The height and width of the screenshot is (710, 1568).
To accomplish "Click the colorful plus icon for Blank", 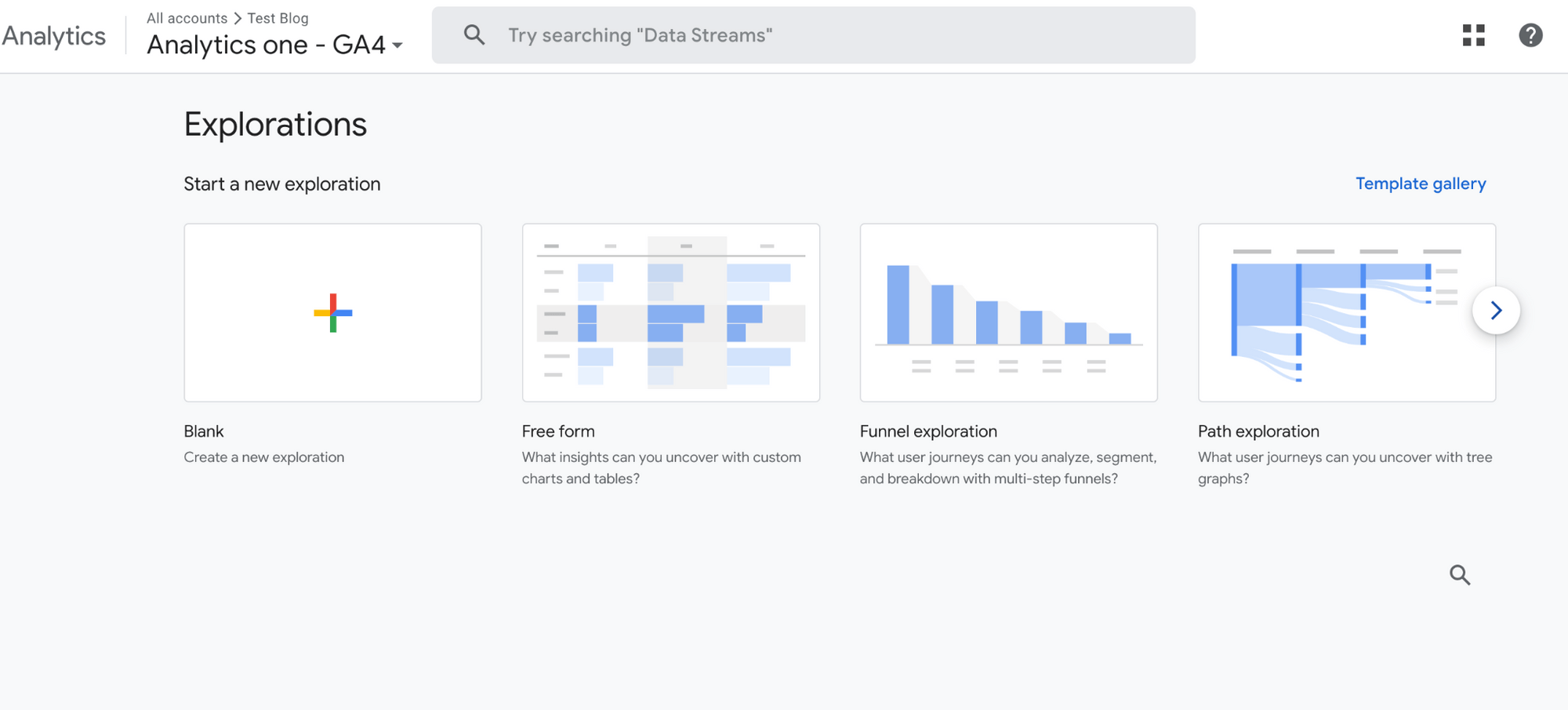I will pos(333,313).
